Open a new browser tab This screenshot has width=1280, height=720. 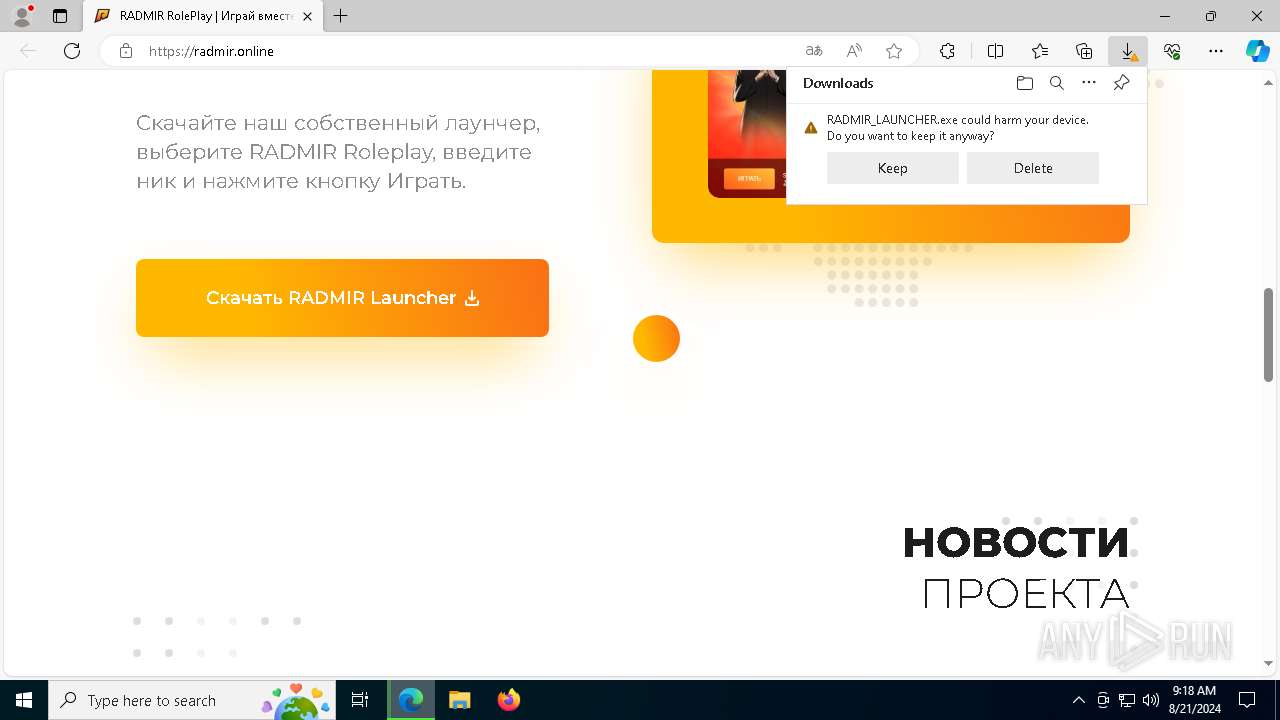[341, 16]
